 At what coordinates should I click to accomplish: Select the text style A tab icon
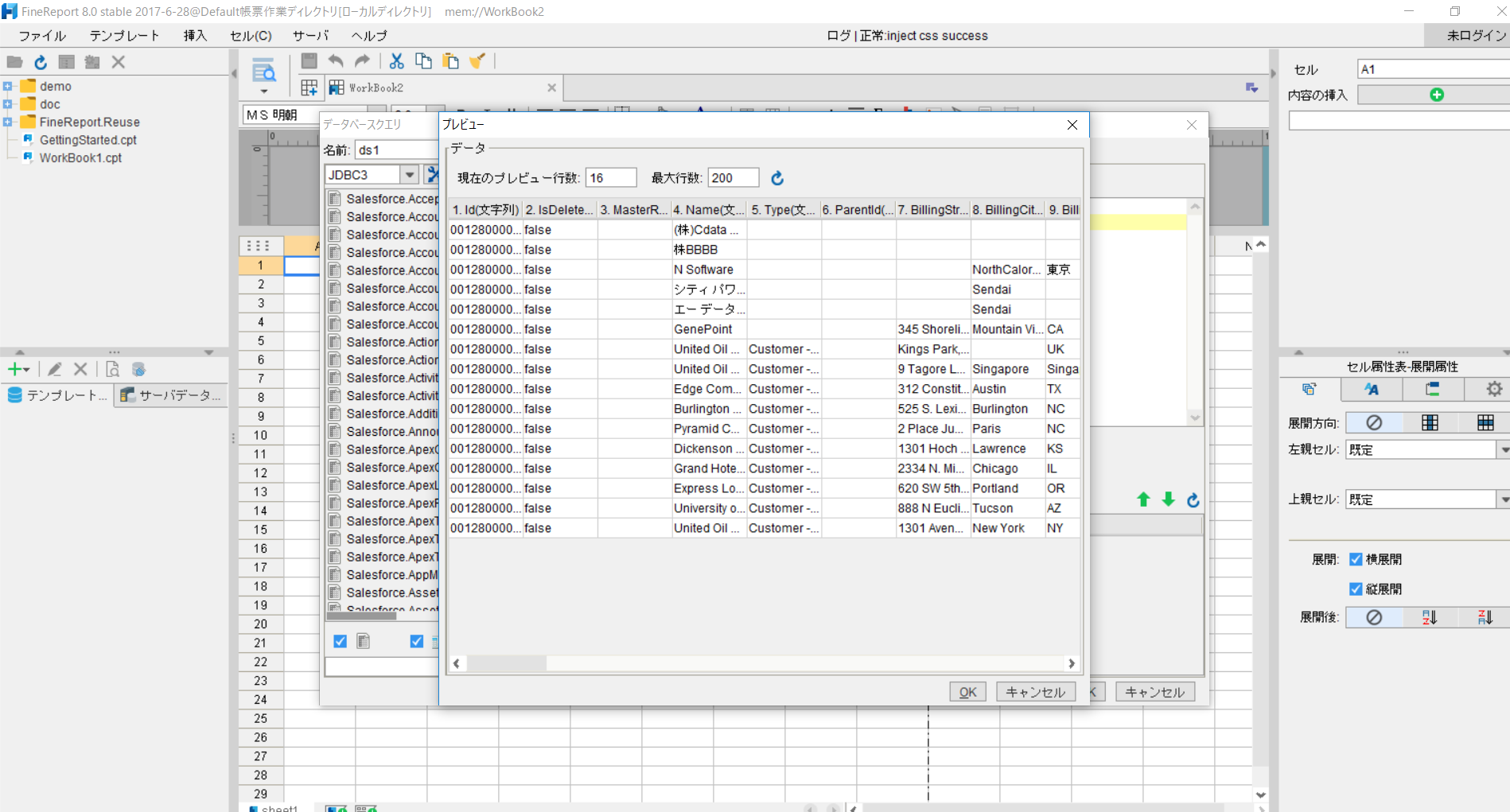[x=1372, y=389]
